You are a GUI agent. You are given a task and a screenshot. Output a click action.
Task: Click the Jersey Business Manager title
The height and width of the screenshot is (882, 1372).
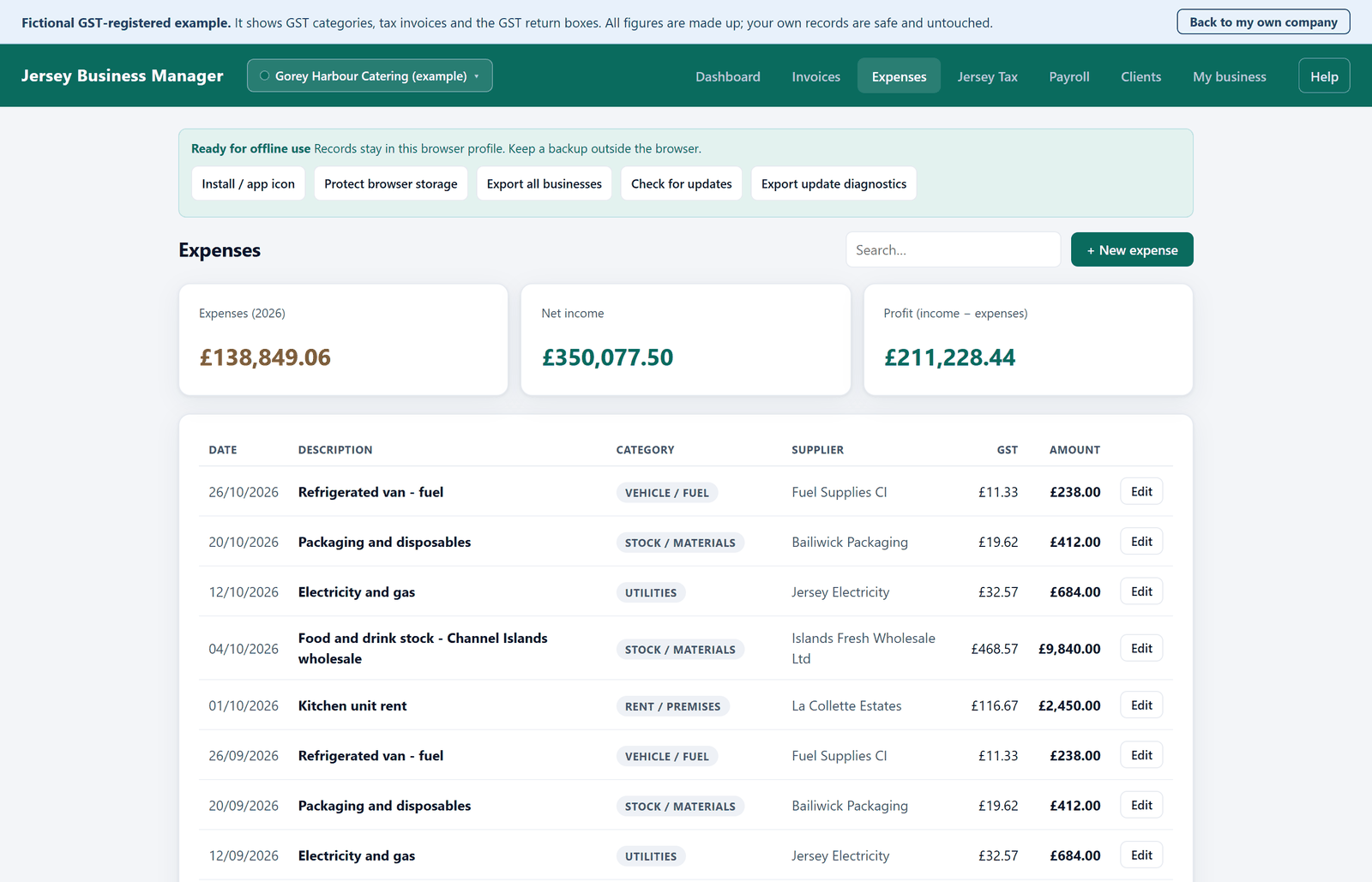coord(122,75)
